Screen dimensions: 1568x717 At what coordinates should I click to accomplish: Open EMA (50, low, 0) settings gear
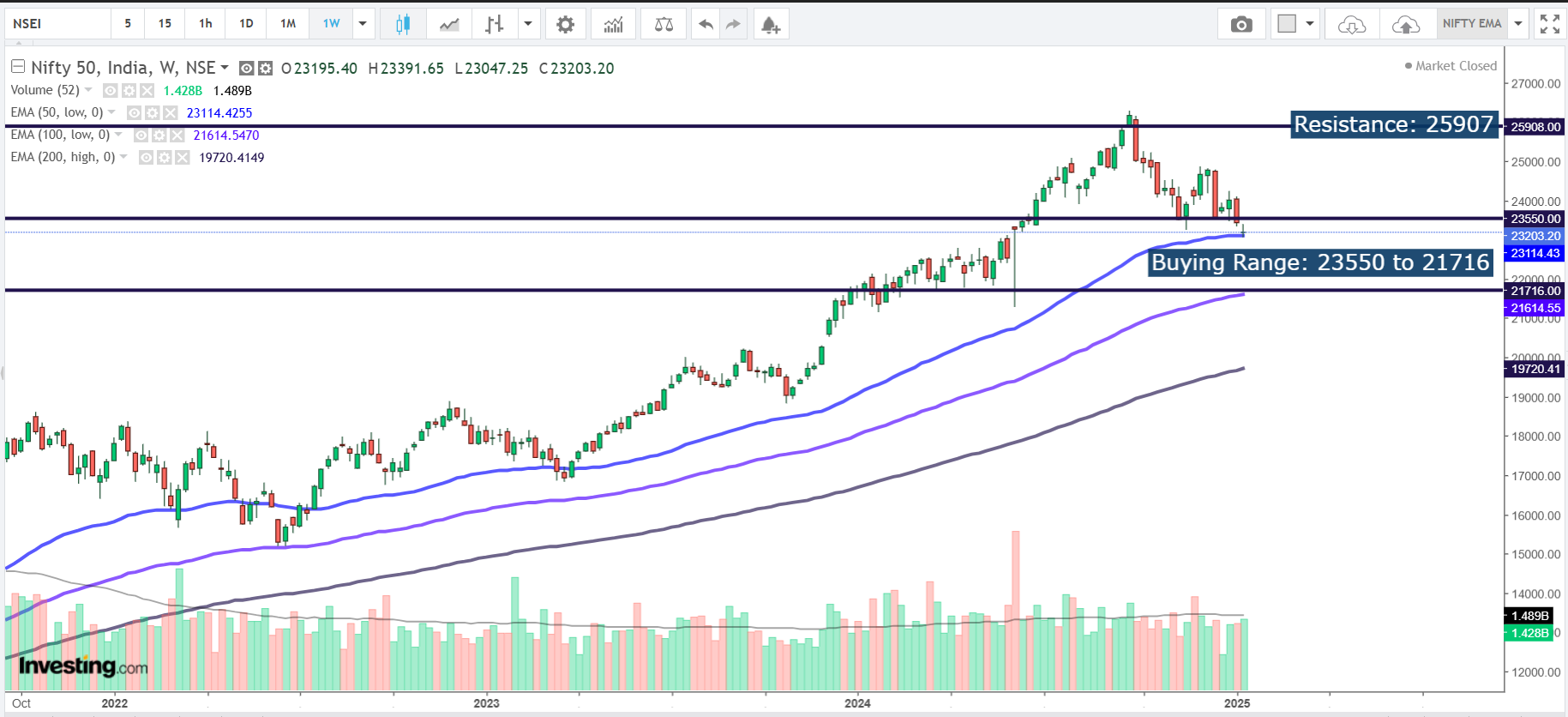tap(152, 112)
